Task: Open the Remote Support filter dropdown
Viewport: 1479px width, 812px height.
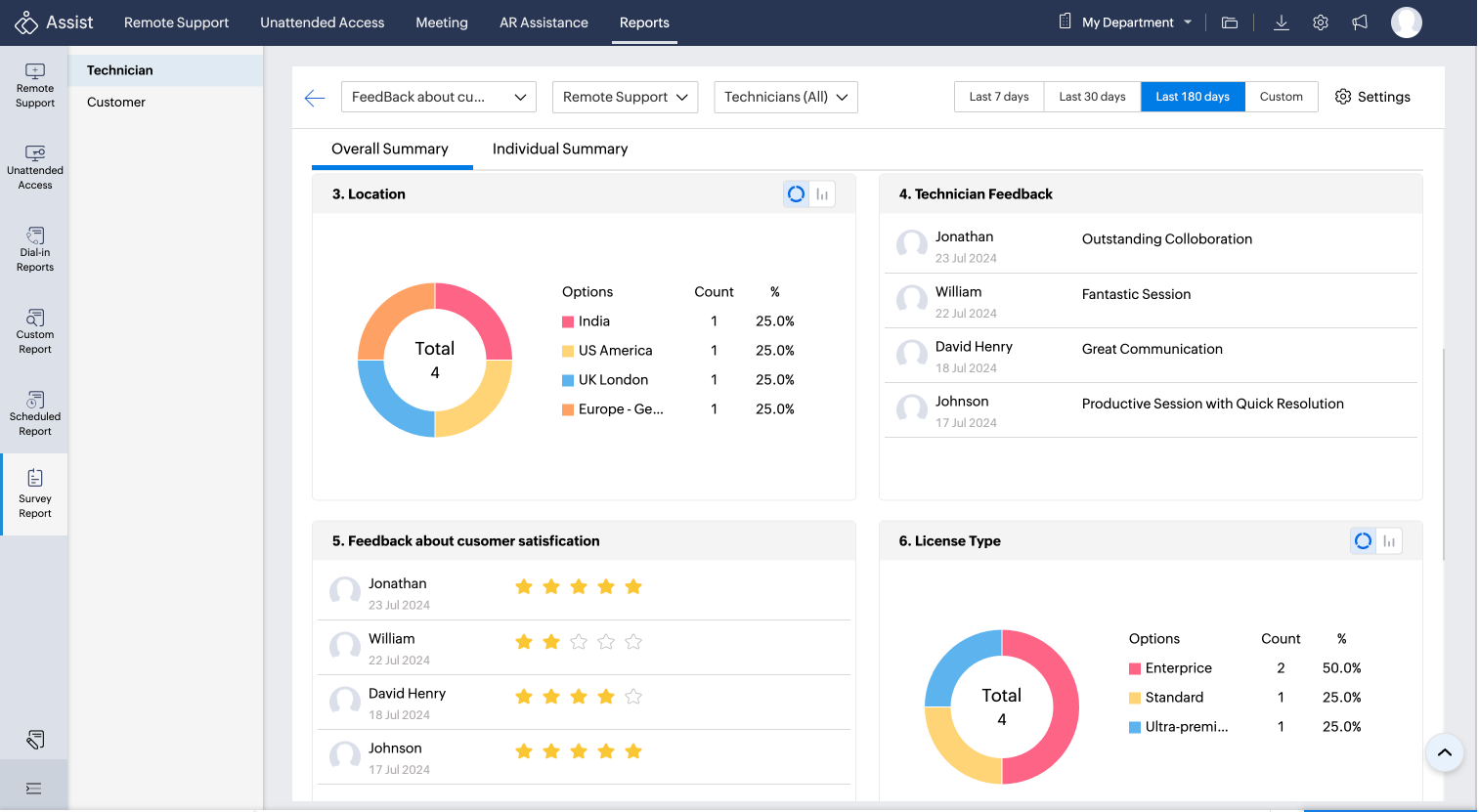Action: click(x=625, y=97)
